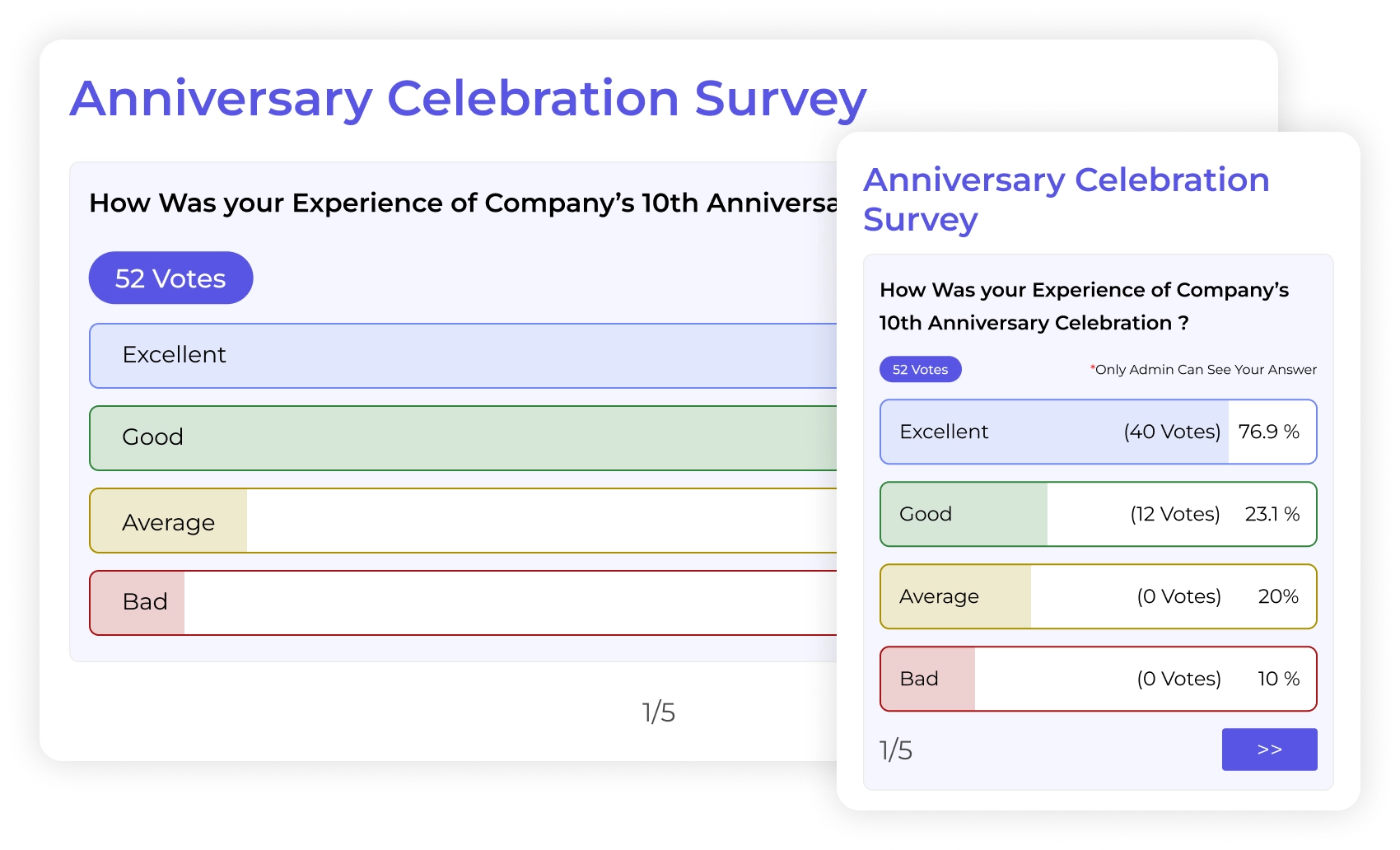Click the question heading in the background card
The height and width of the screenshot is (850, 1400).
(461, 203)
